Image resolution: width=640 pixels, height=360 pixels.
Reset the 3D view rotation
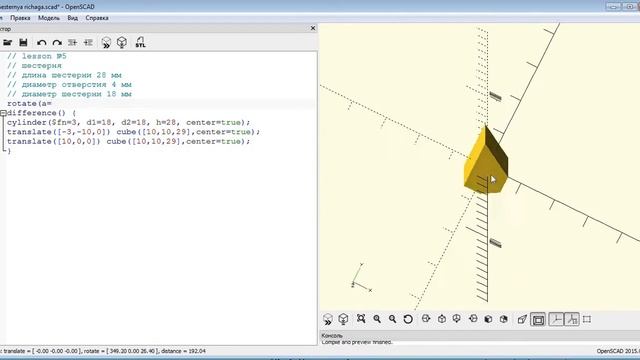tap(408, 319)
